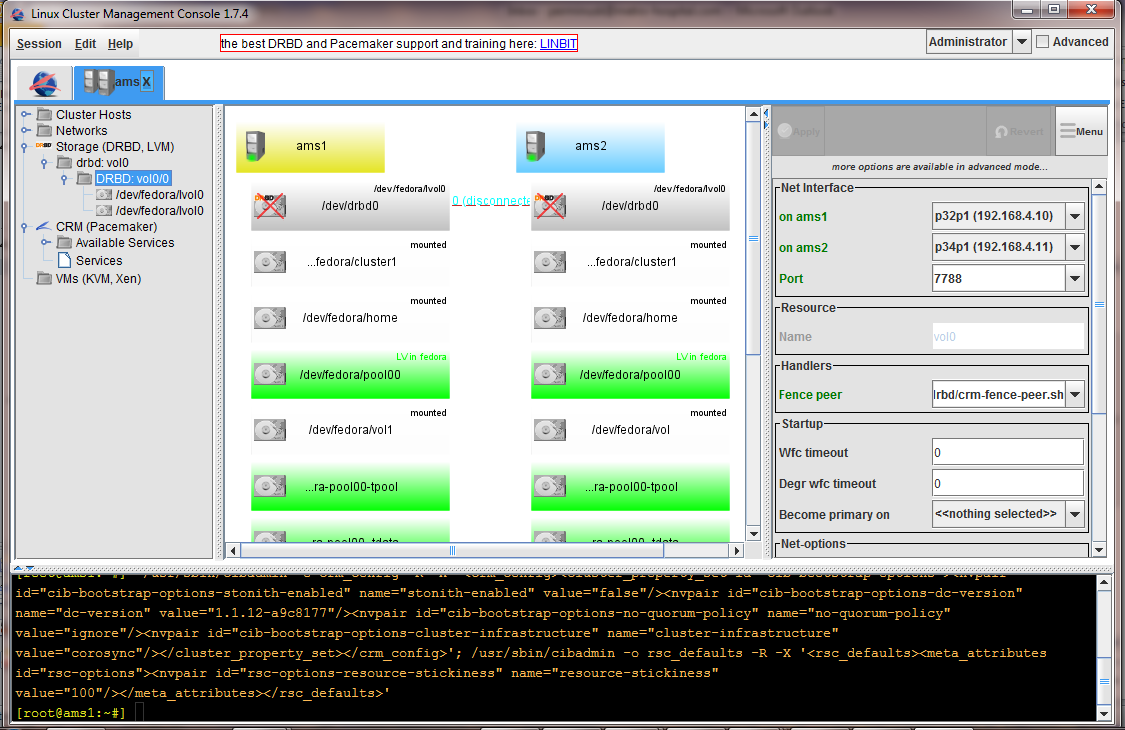Click the ams2 host server icon

pyautogui.click(x=536, y=146)
